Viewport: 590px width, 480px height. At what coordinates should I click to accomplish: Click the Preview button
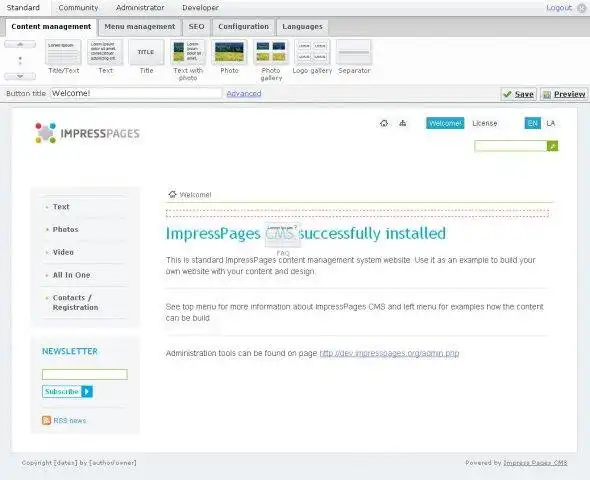pos(564,94)
